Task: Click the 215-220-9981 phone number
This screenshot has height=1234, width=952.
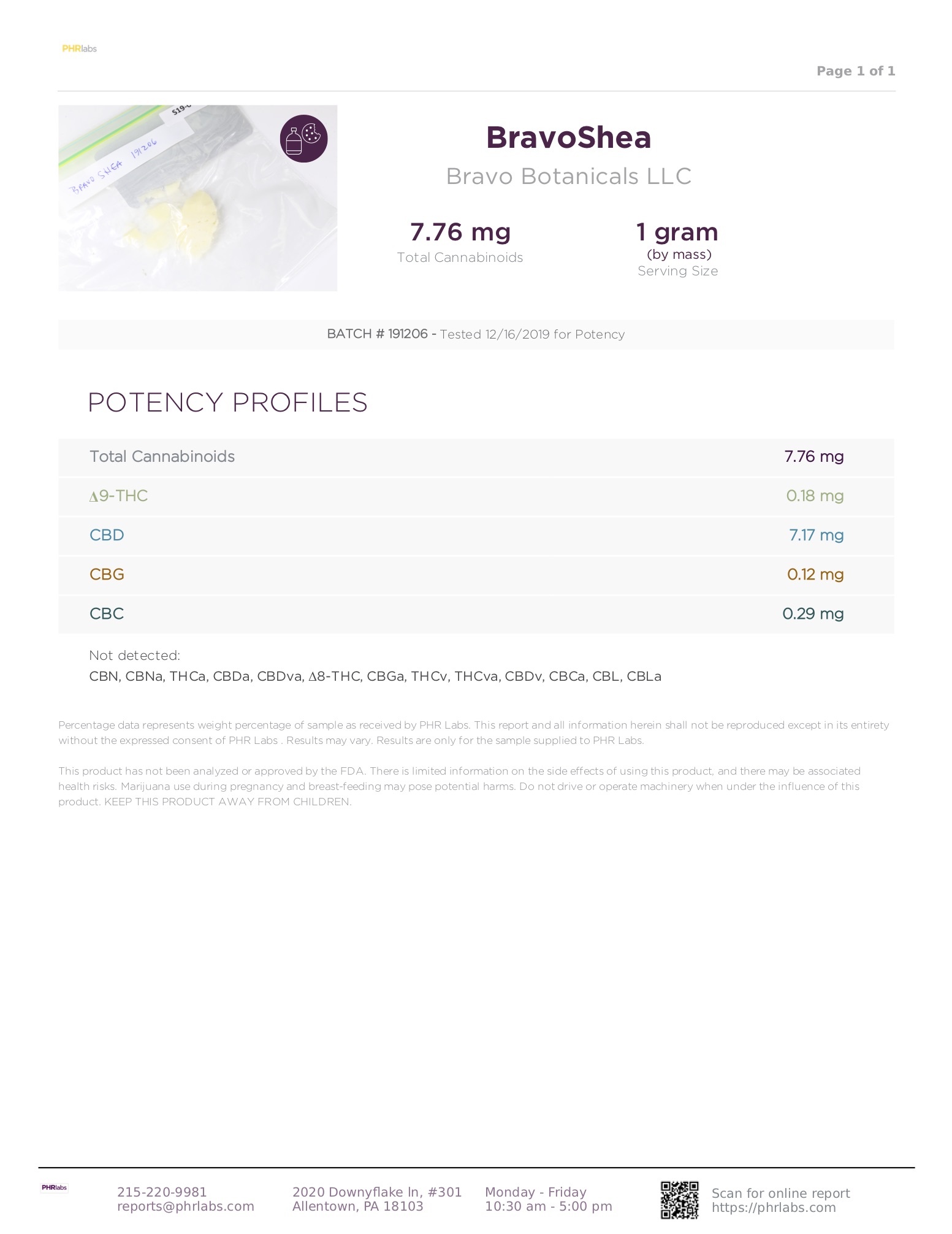Action: (x=162, y=1192)
